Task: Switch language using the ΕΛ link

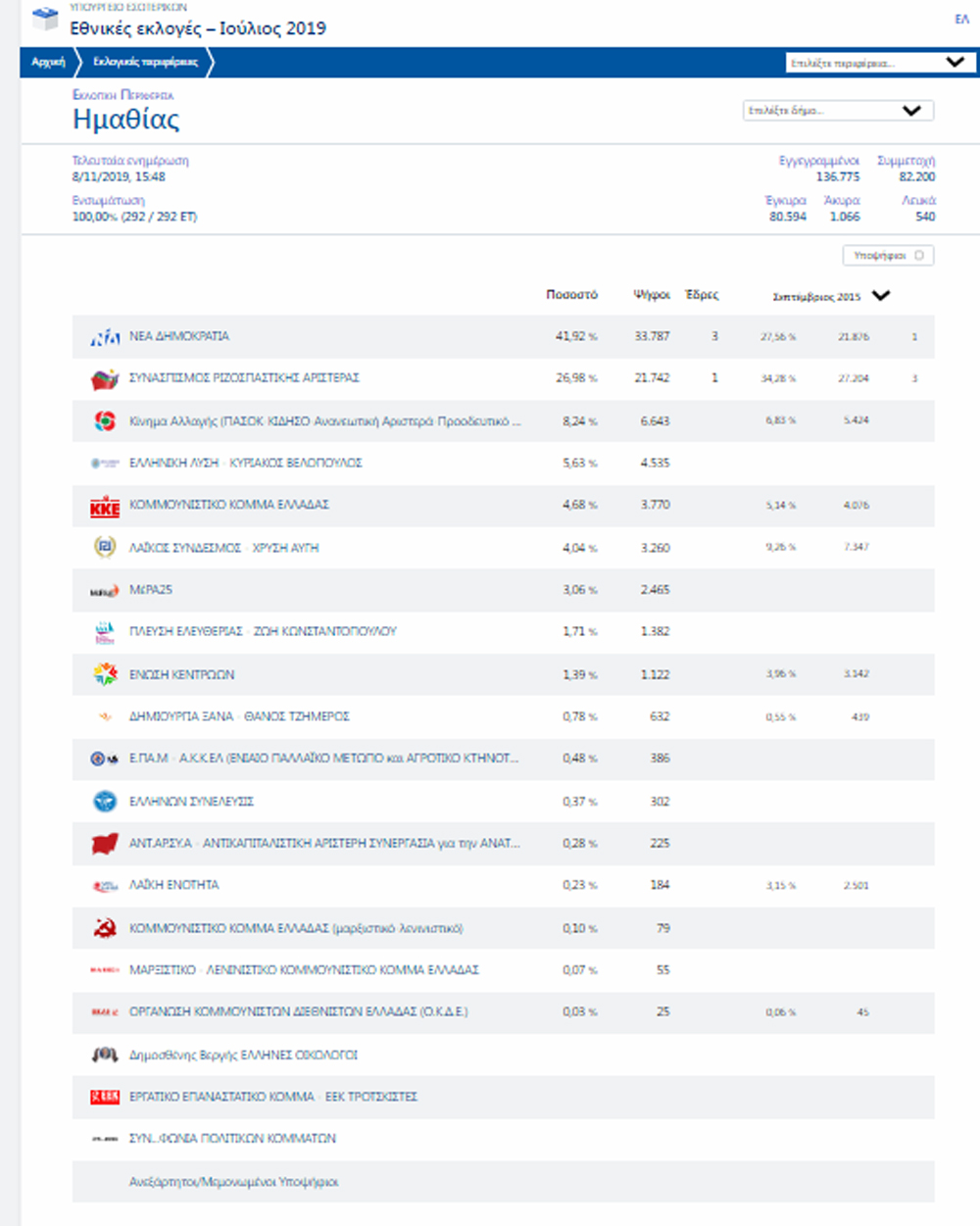Action: tap(961, 20)
